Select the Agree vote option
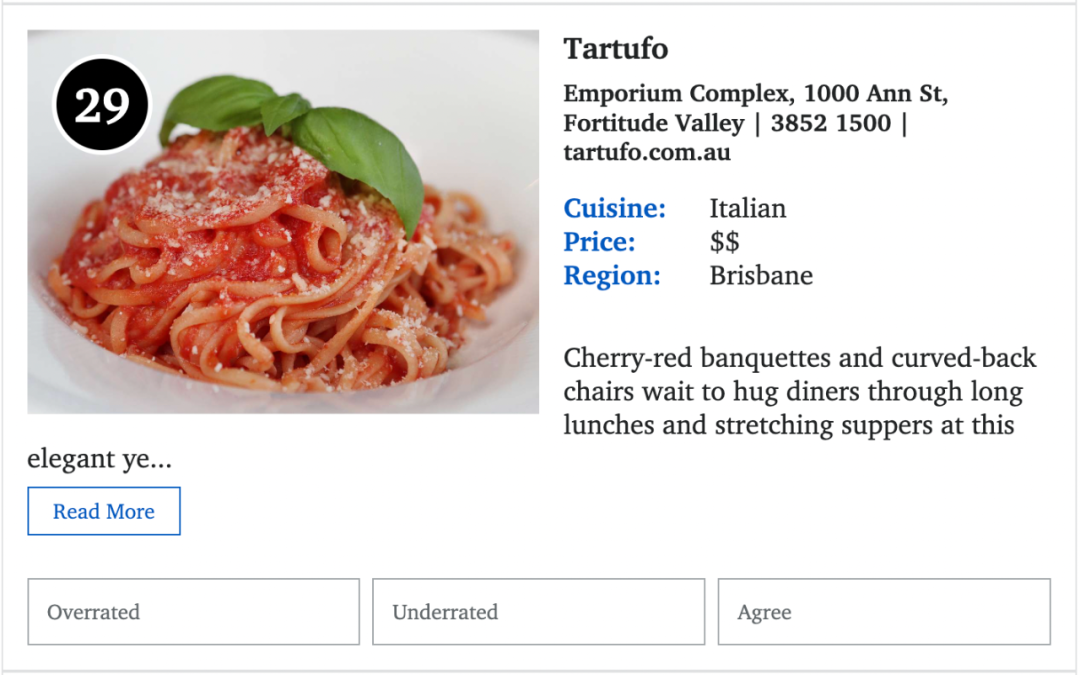 pyautogui.click(x=884, y=612)
